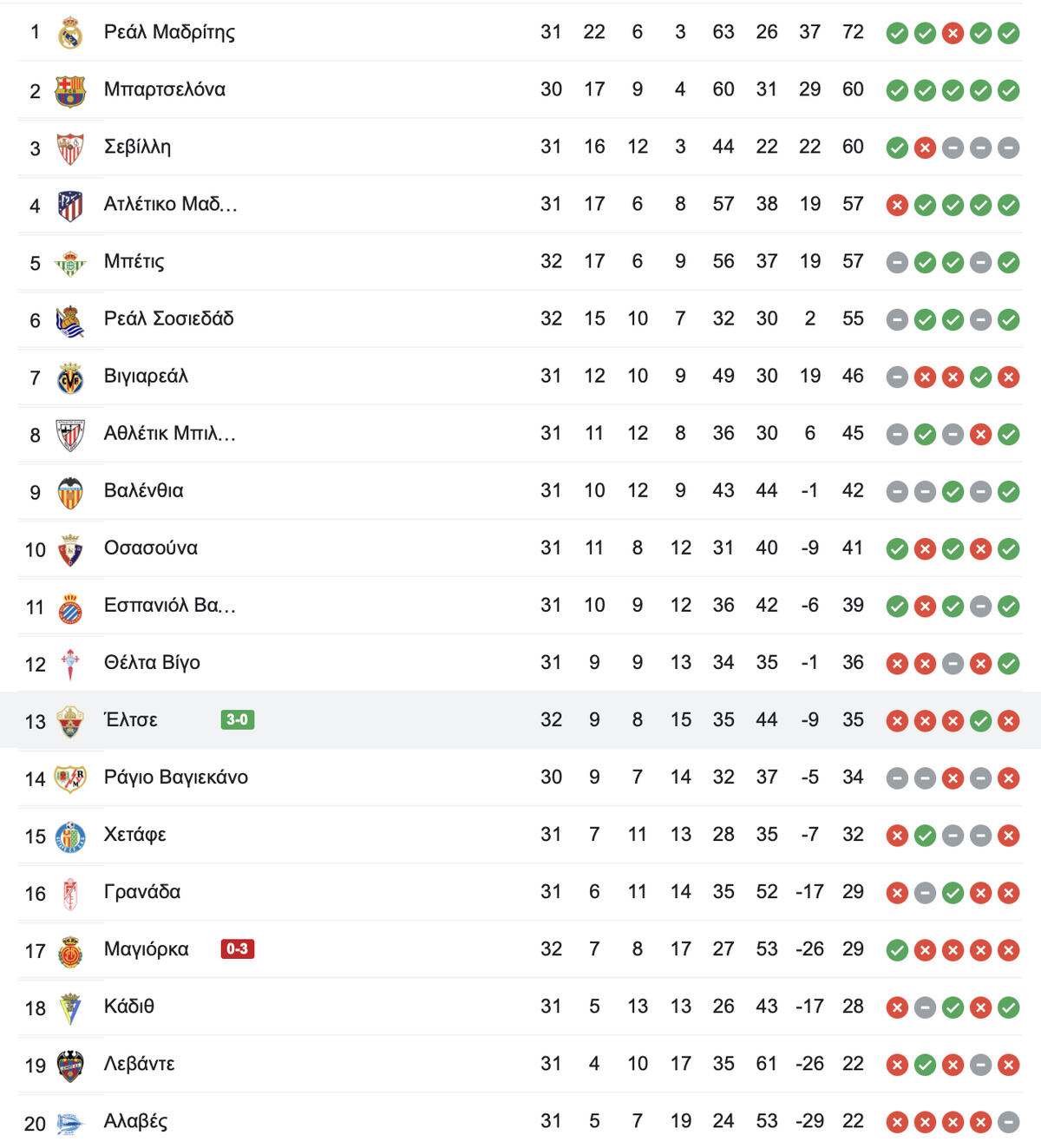Click the red 0-3 score badge
The width and height of the screenshot is (1041, 1148).
coord(238,948)
